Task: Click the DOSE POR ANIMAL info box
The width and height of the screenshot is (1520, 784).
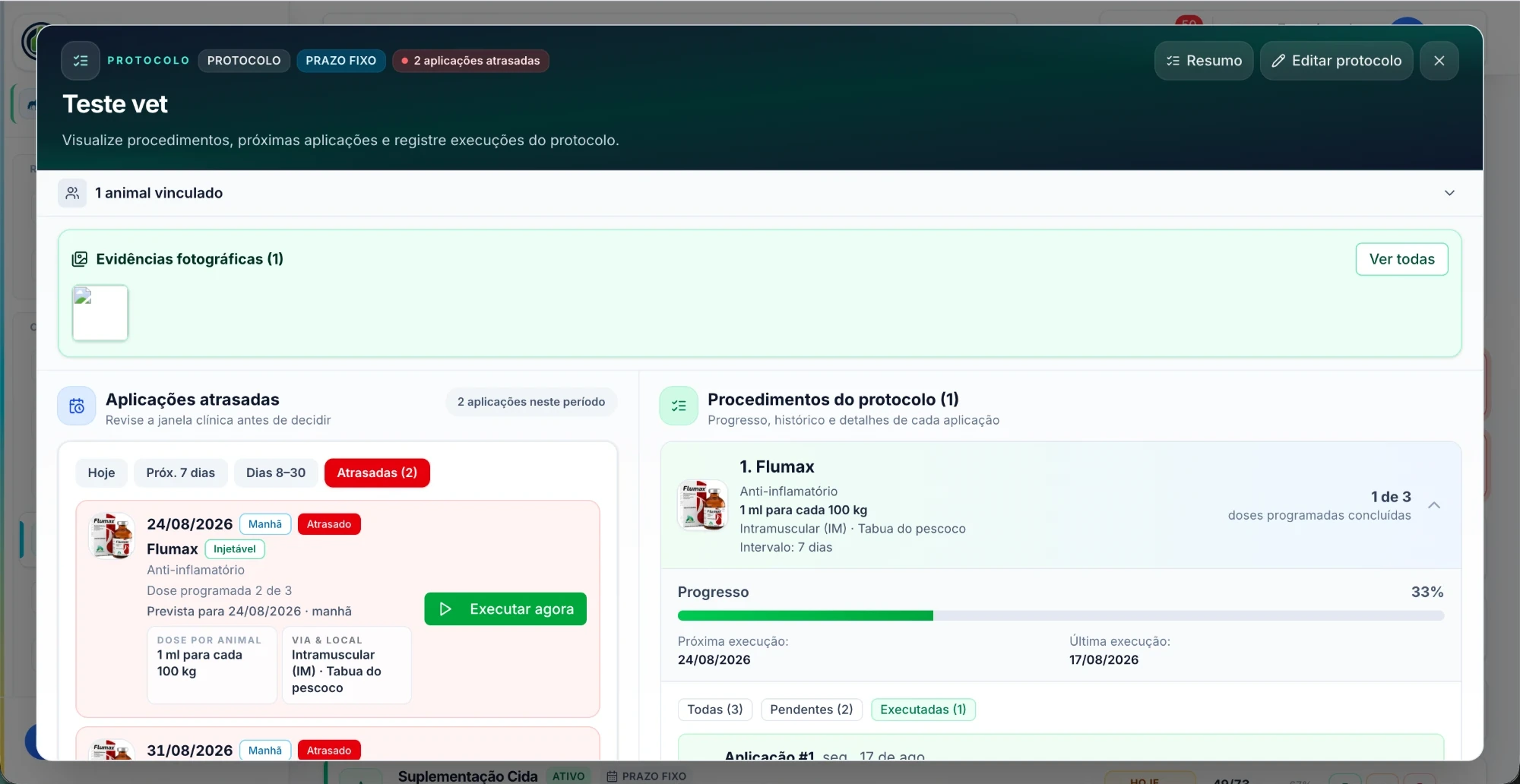Action: click(x=212, y=665)
